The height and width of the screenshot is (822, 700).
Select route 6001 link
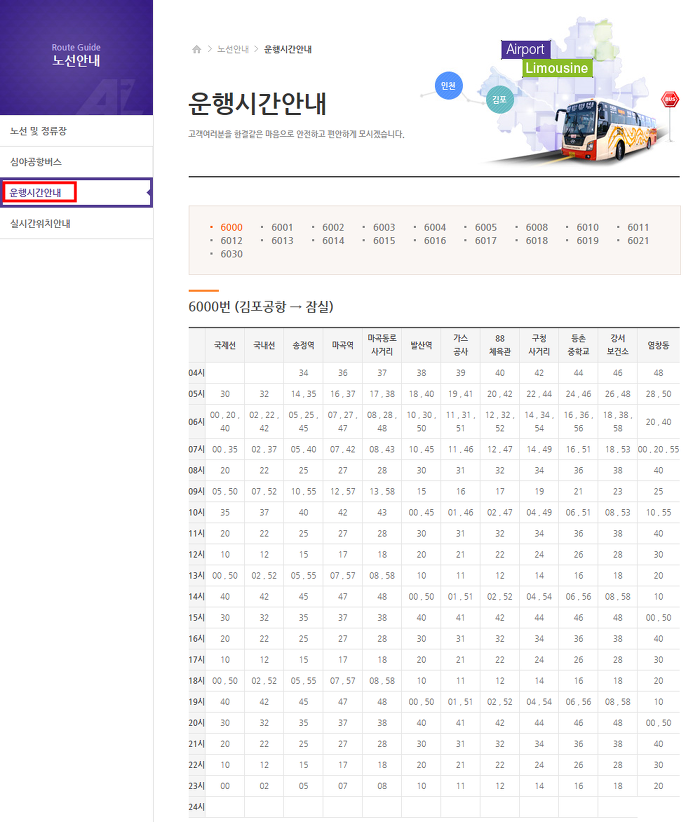tap(282, 228)
